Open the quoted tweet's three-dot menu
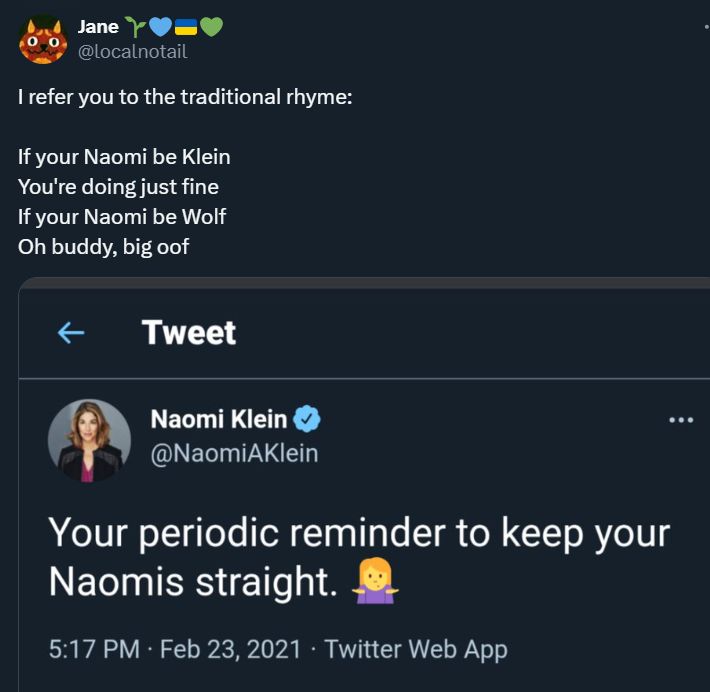 [680, 420]
